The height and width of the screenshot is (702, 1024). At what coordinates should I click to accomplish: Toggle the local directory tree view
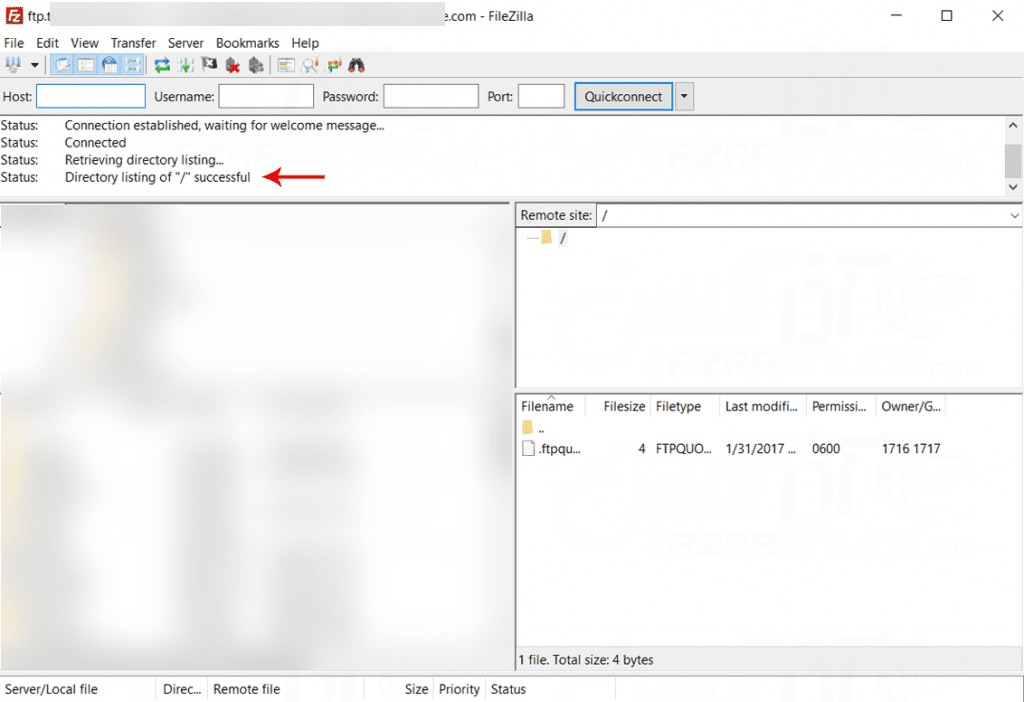click(x=86, y=65)
